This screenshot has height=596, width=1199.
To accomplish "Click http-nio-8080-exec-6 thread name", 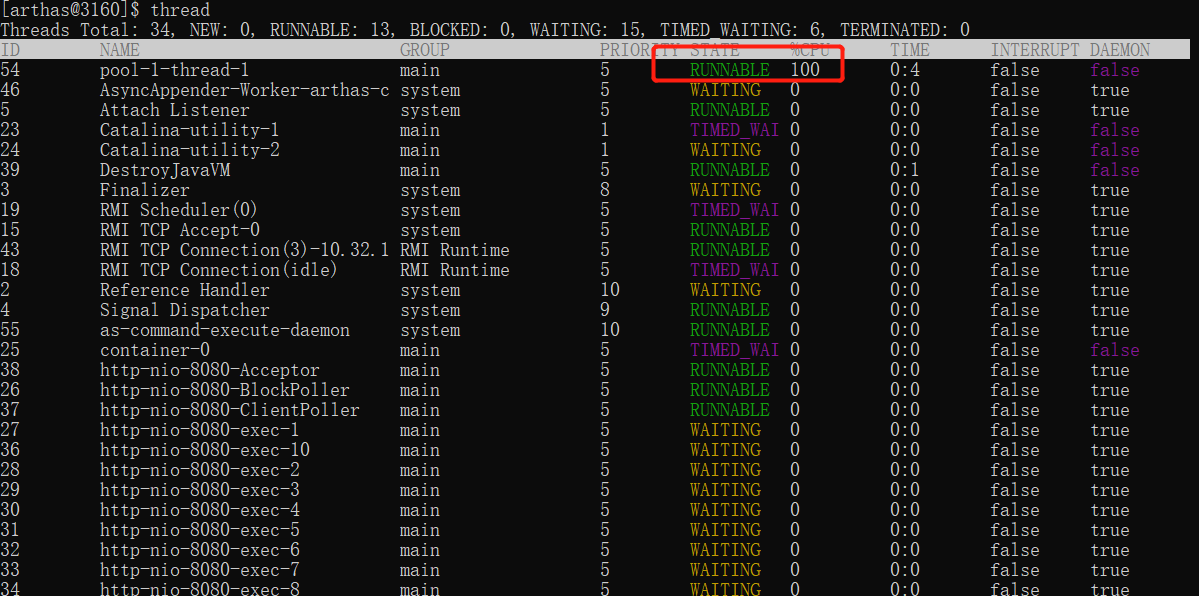I will click(200, 549).
